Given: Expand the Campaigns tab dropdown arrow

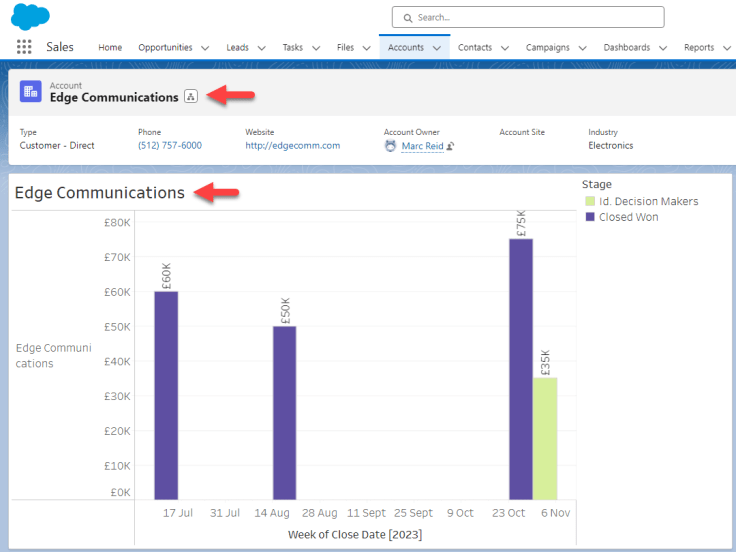Looking at the screenshot, I should (582, 48).
